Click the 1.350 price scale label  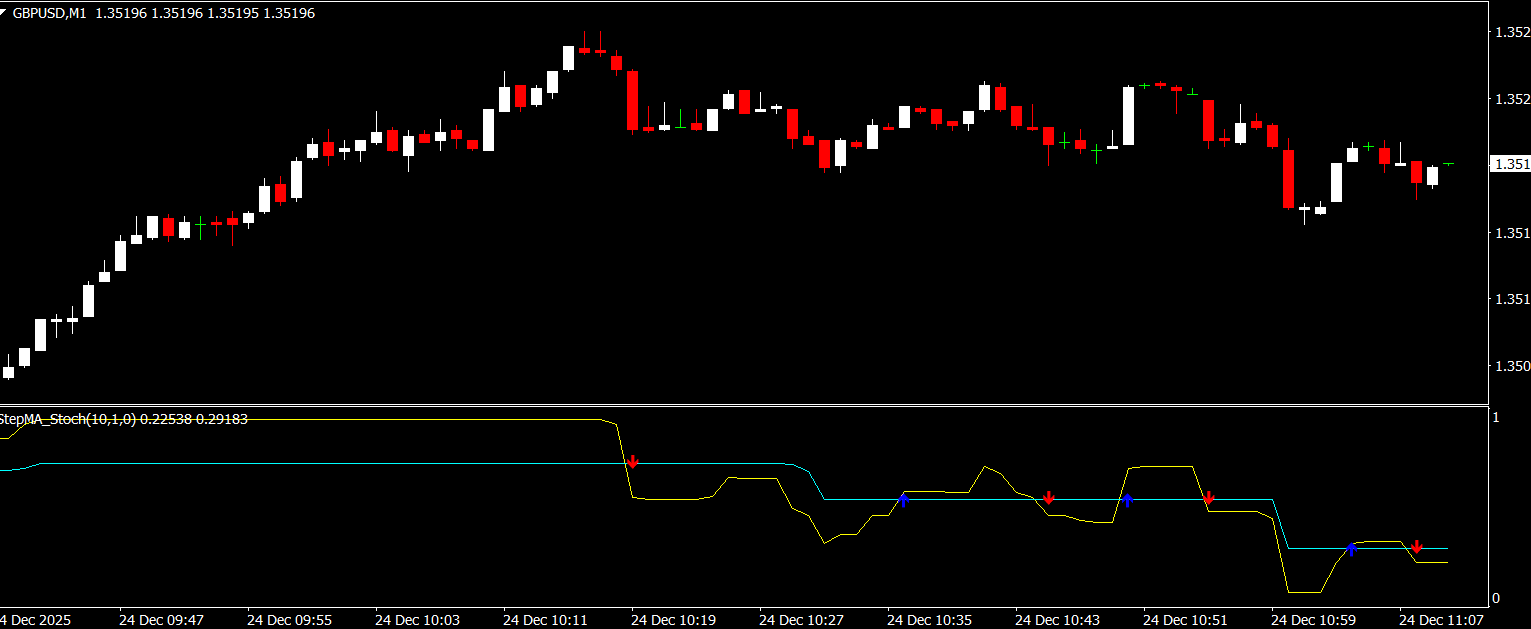coord(1510,367)
